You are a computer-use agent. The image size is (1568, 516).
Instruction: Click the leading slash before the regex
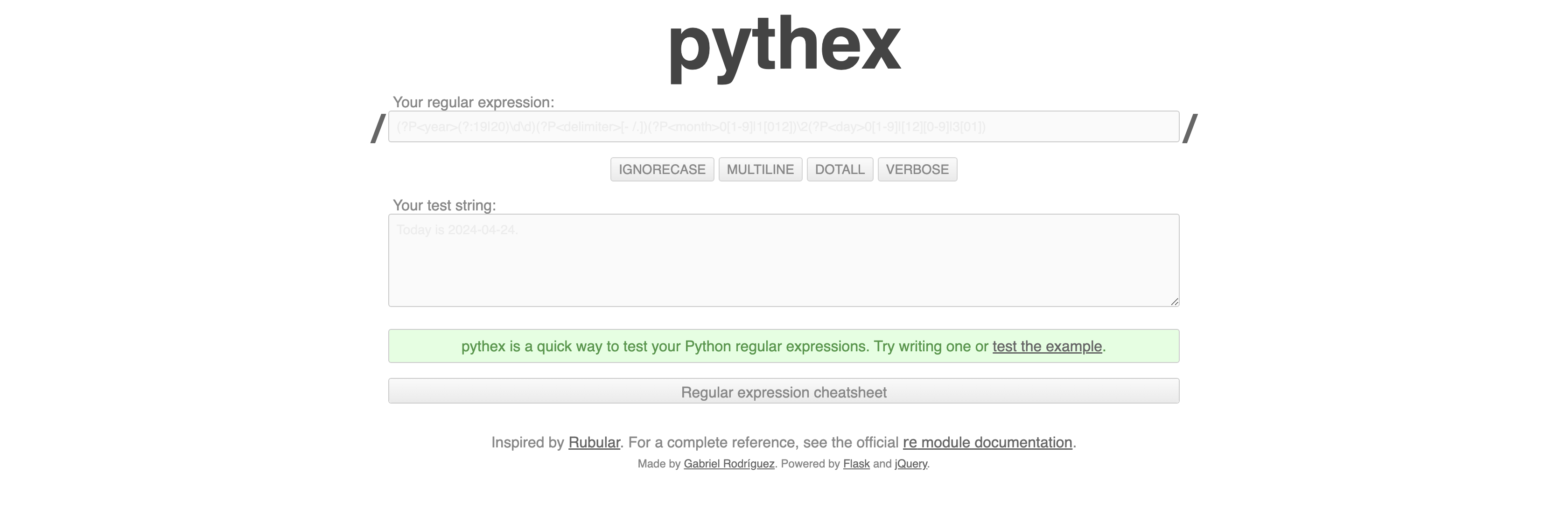point(378,128)
